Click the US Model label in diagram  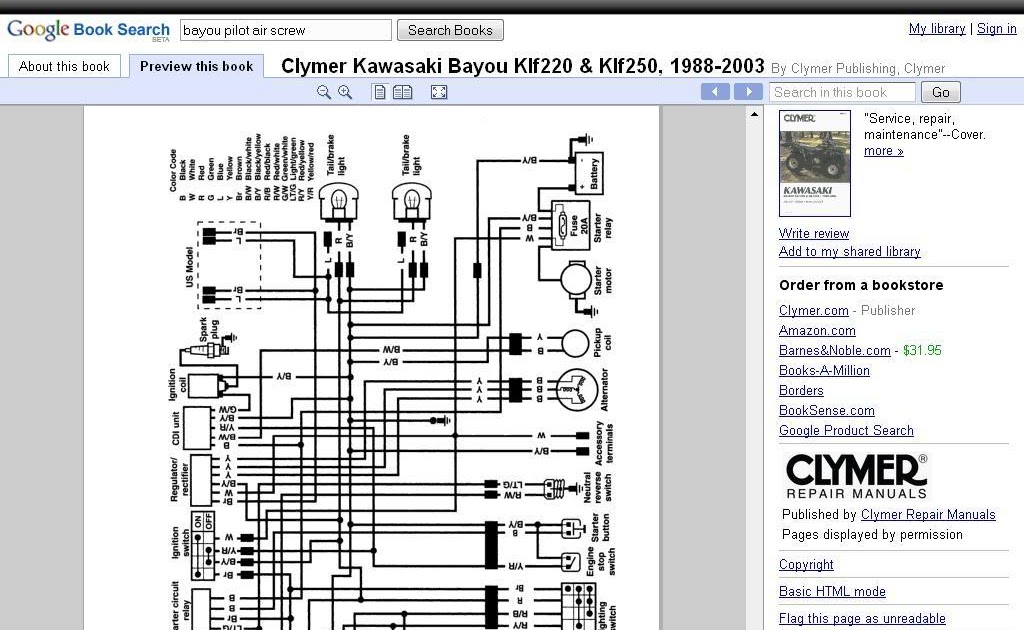[189, 267]
